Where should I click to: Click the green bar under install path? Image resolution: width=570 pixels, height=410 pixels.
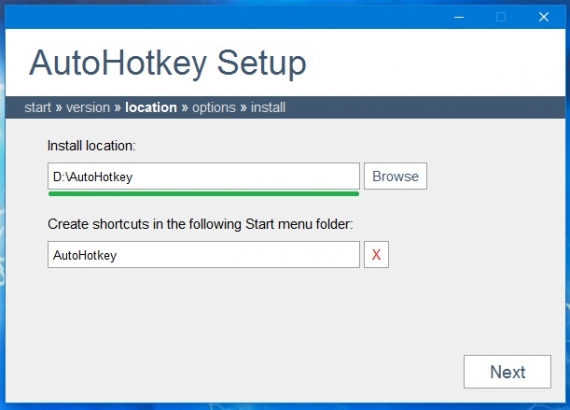coord(204,194)
